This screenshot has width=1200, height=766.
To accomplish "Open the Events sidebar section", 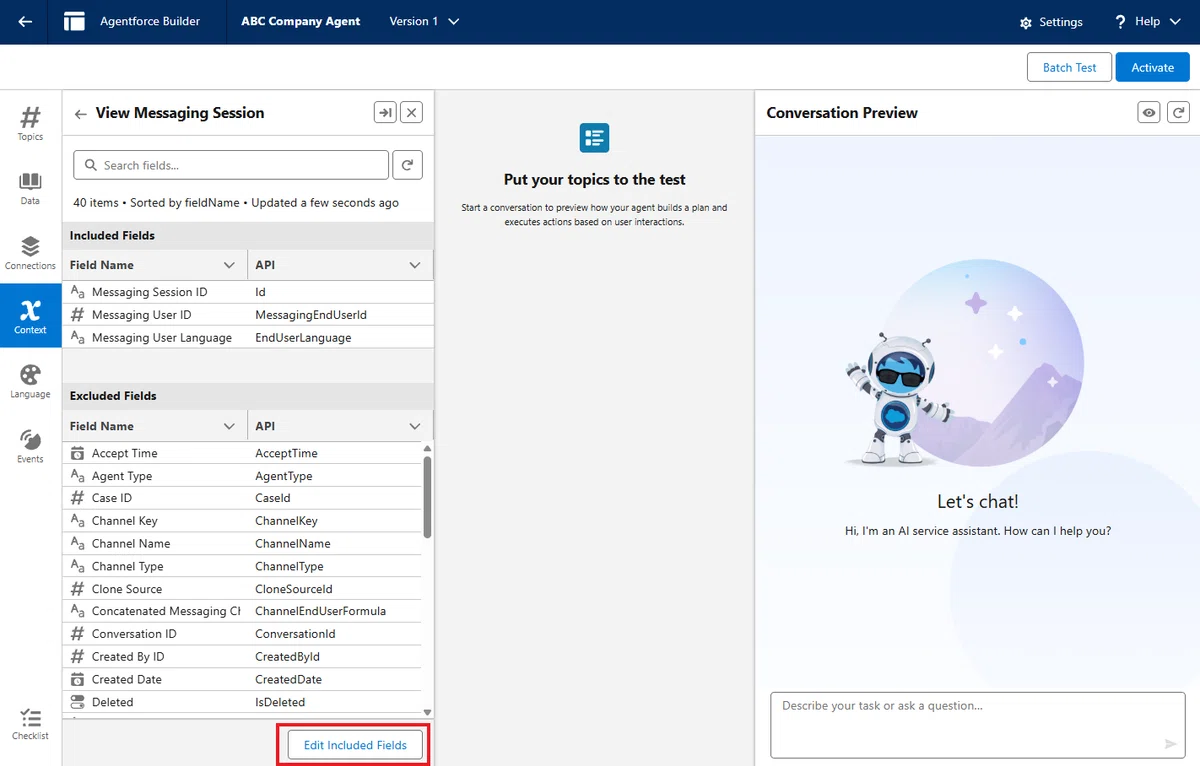I will (x=30, y=446).
